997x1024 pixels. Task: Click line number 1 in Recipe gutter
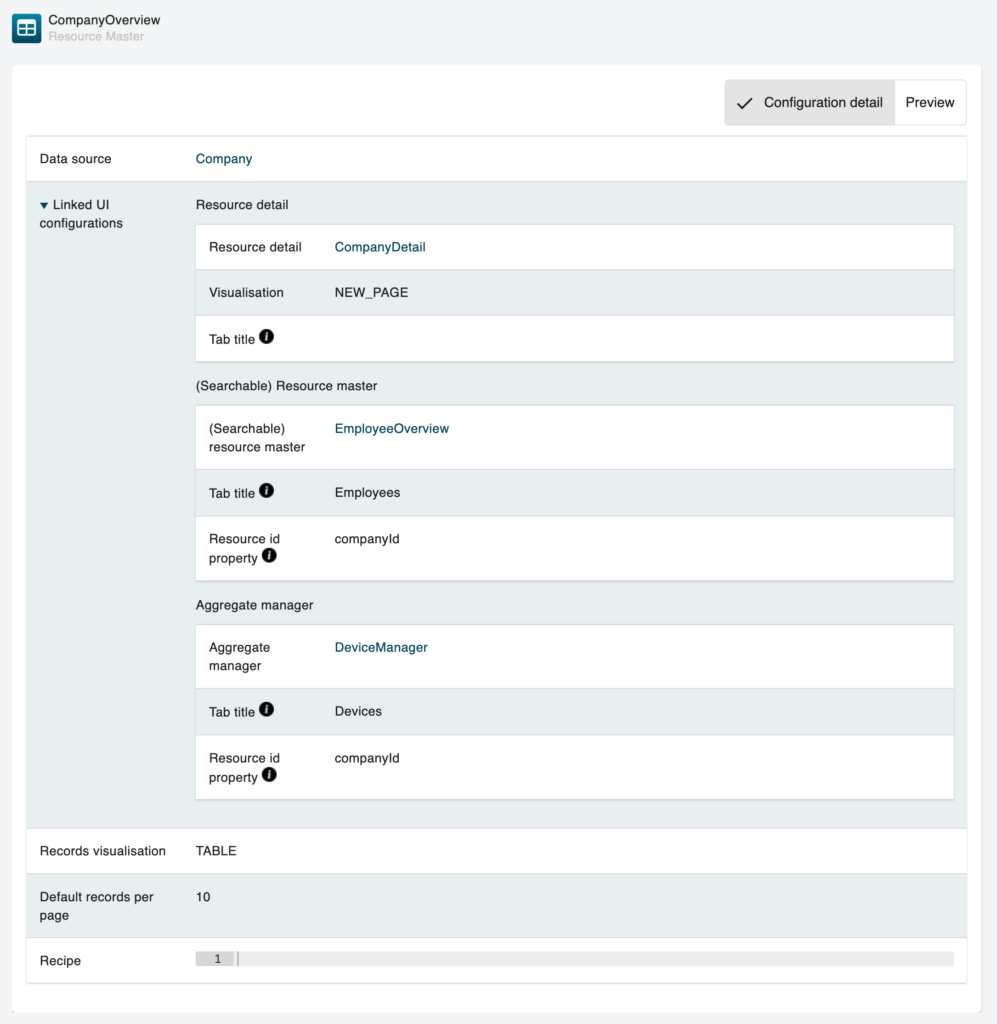tap(217, 959)
